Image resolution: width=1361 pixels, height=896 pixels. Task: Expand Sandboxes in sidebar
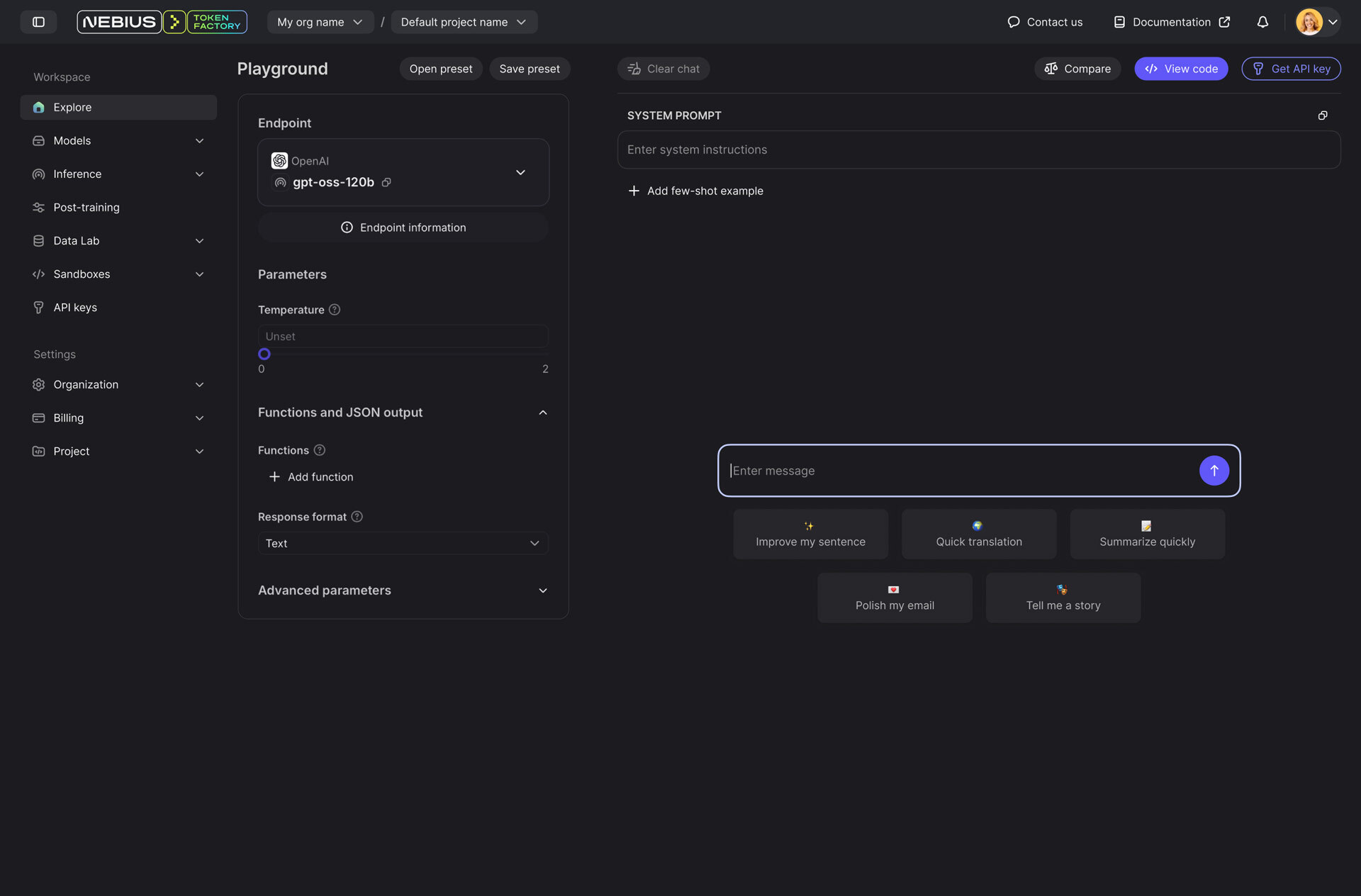pyautogui.click(x=118, y=274)
